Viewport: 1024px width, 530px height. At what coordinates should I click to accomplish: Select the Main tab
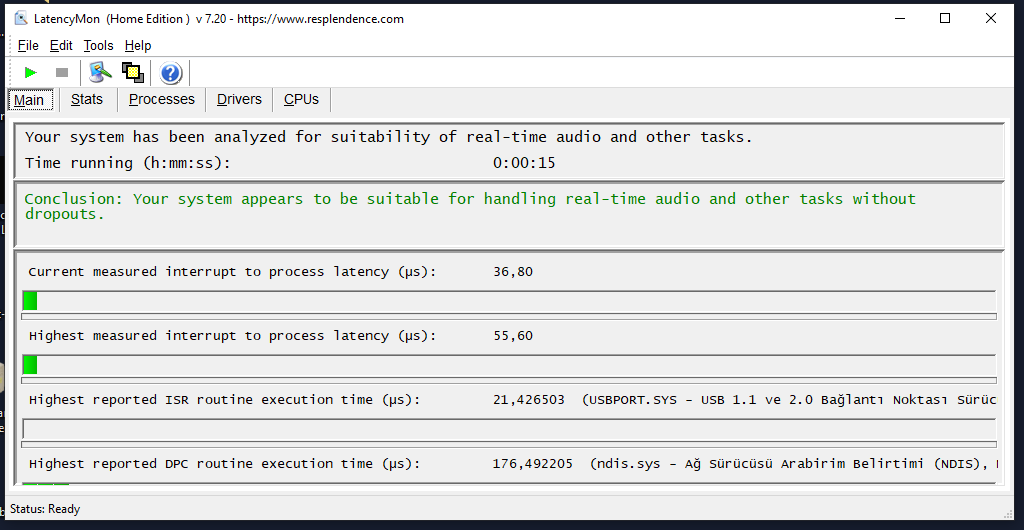pyautogui.click(x=29, y=100)
